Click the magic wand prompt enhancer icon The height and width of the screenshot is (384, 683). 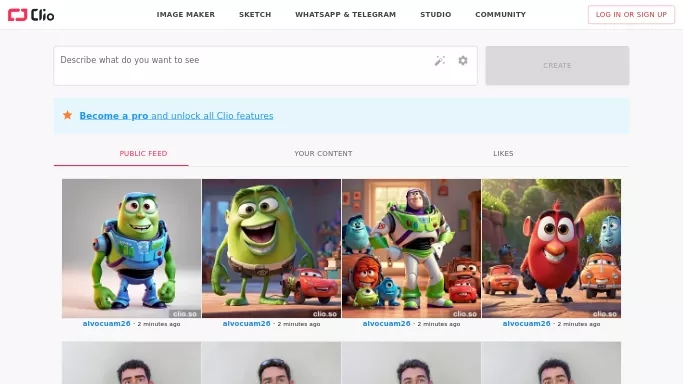click(440, 61)
